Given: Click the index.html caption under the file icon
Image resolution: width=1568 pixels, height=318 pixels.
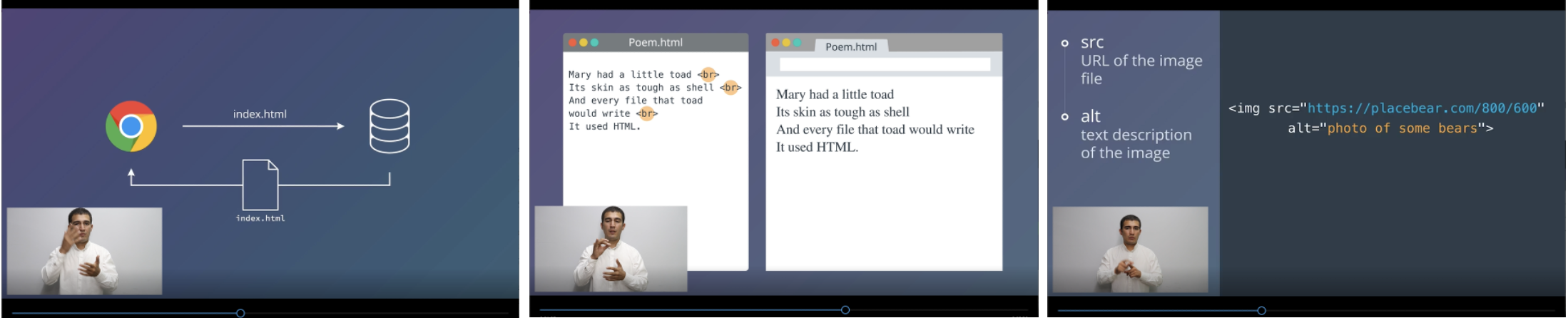Looking at the screenshot, I should pos(260,218).
